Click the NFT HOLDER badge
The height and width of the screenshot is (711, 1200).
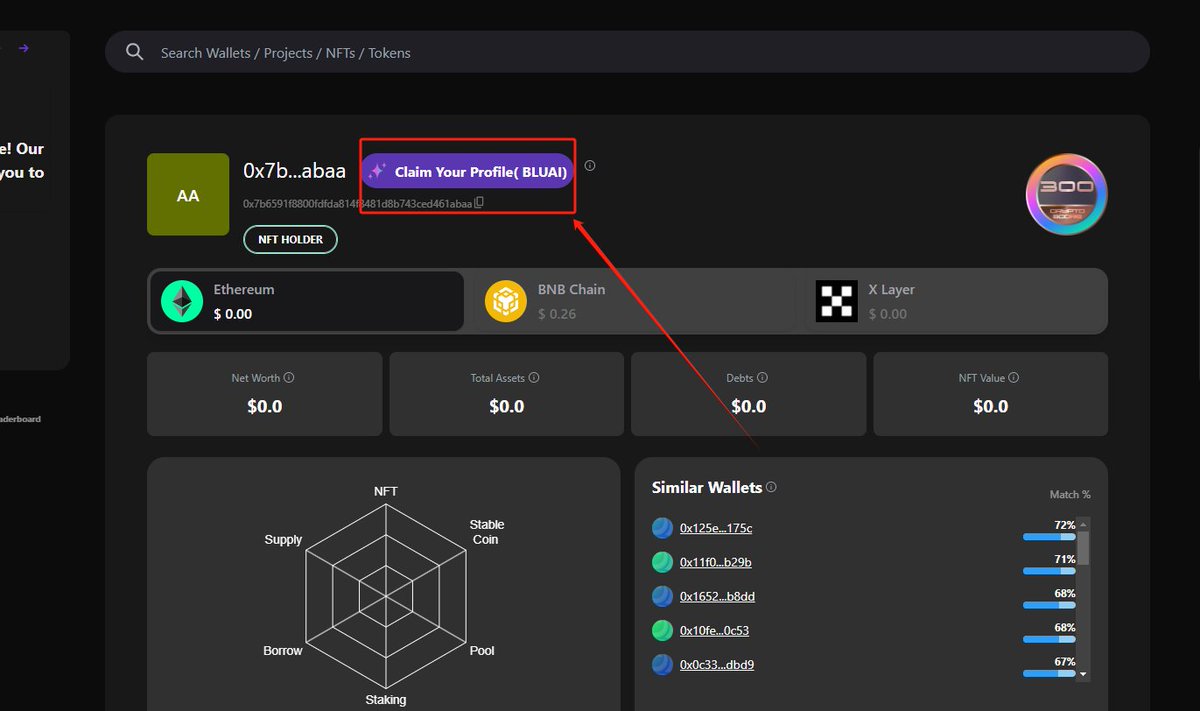[290, 240]
